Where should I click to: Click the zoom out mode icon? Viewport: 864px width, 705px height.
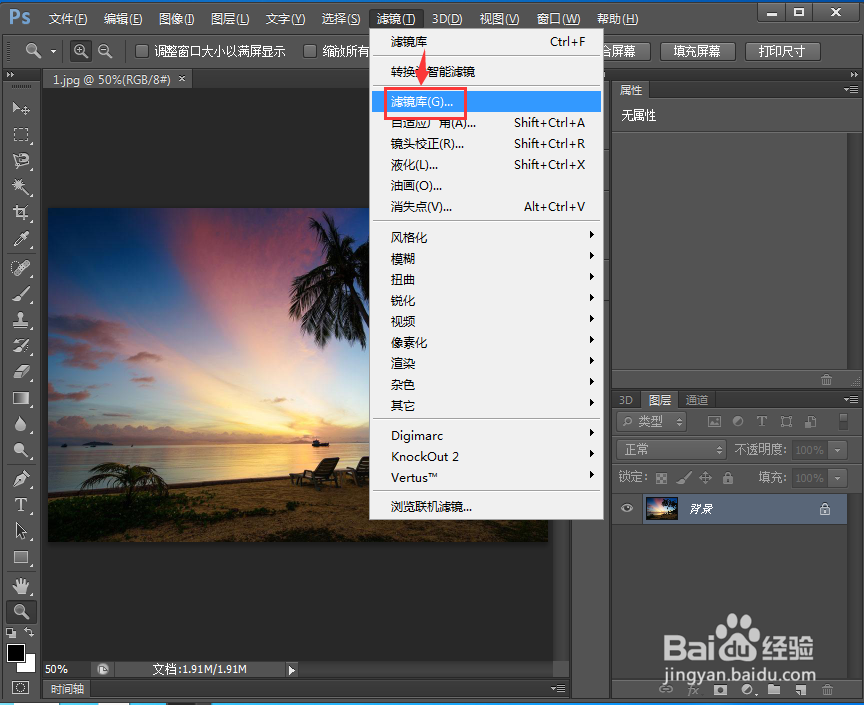105,51
